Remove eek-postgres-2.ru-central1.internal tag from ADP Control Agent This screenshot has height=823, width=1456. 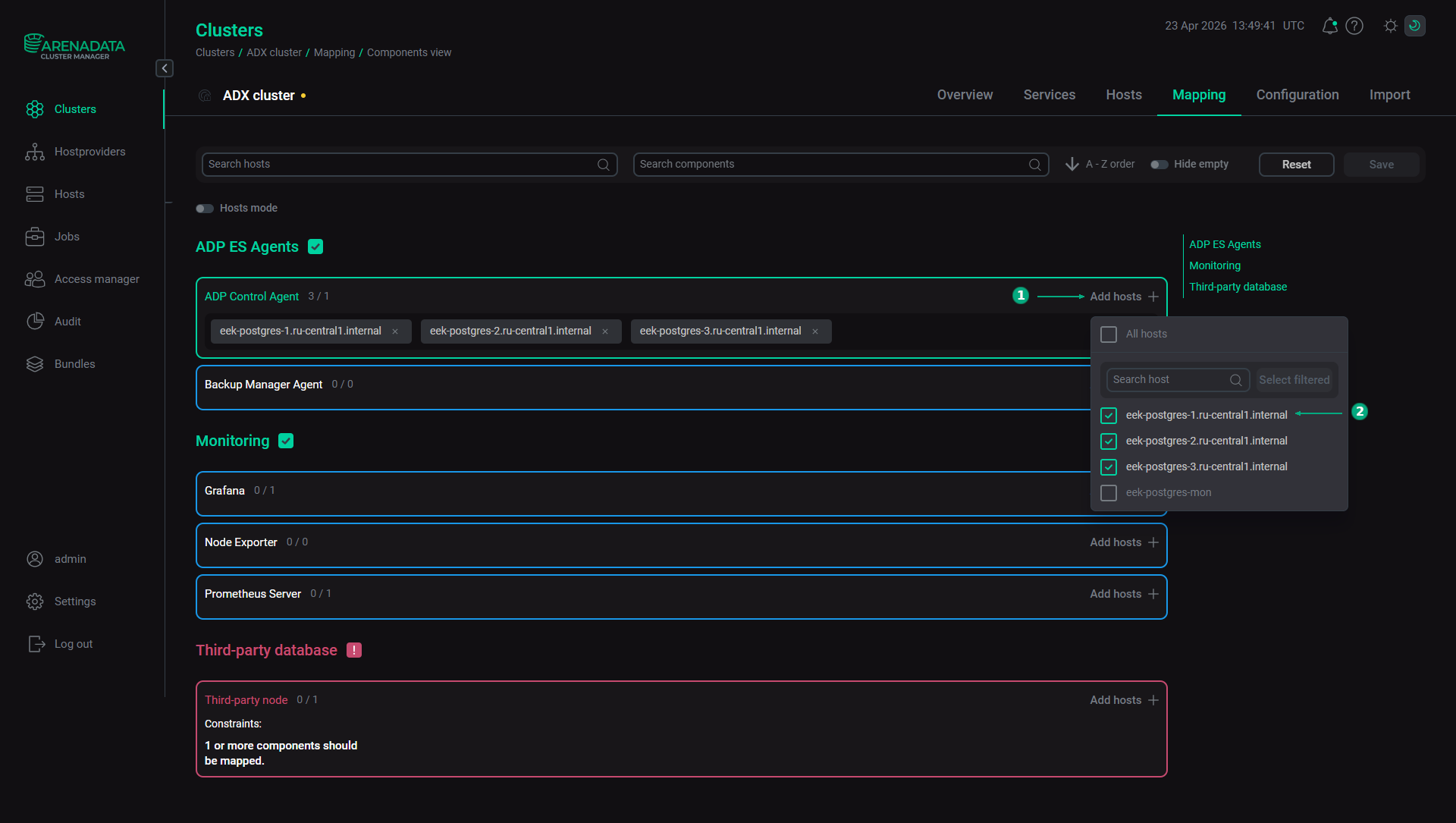coord(605,331)
